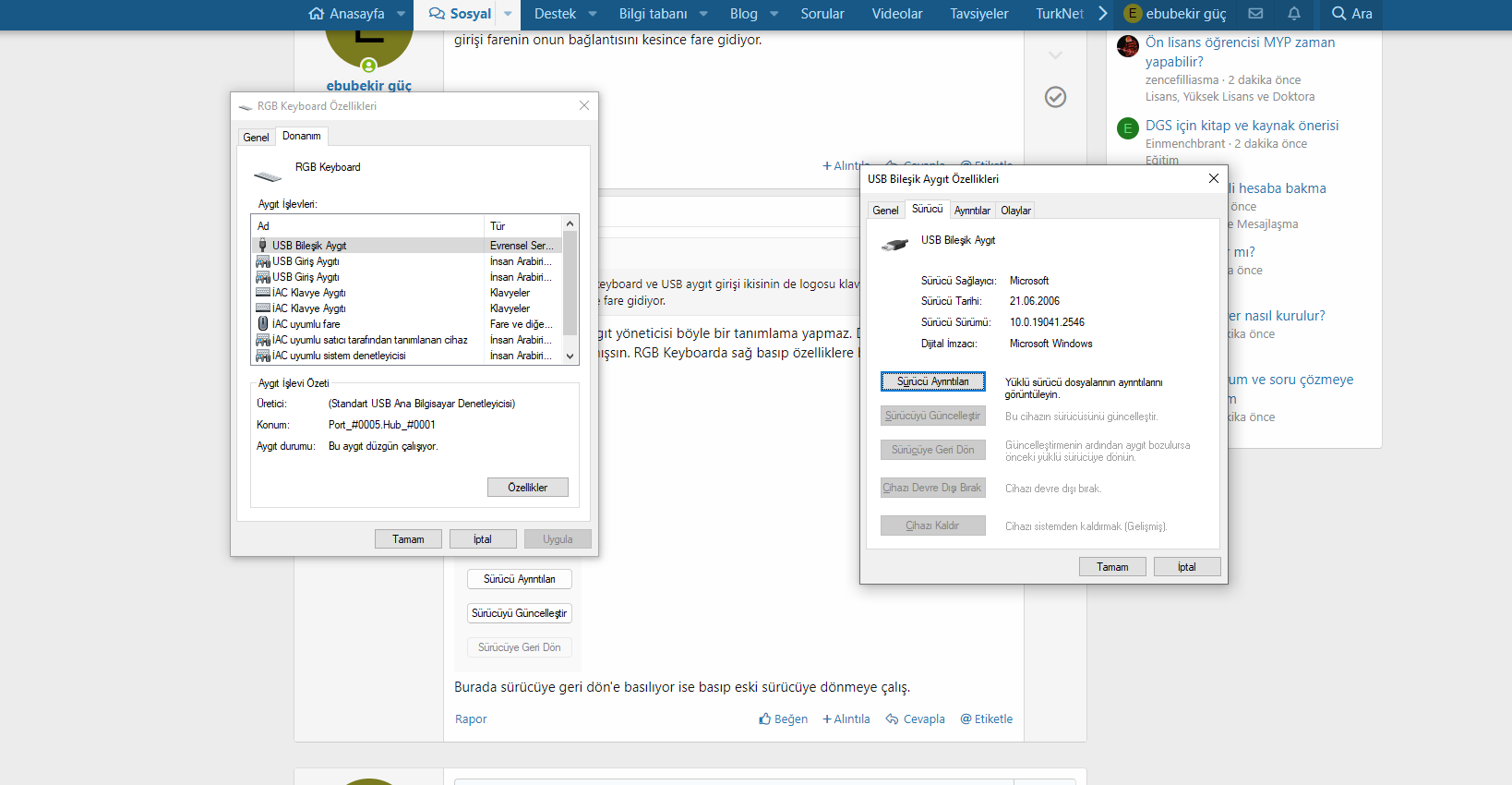Click Tamam in the USB Bileşik Aygıt dialog
The height and width of the screenshot is (785, 1512).
click(1112, 567)
